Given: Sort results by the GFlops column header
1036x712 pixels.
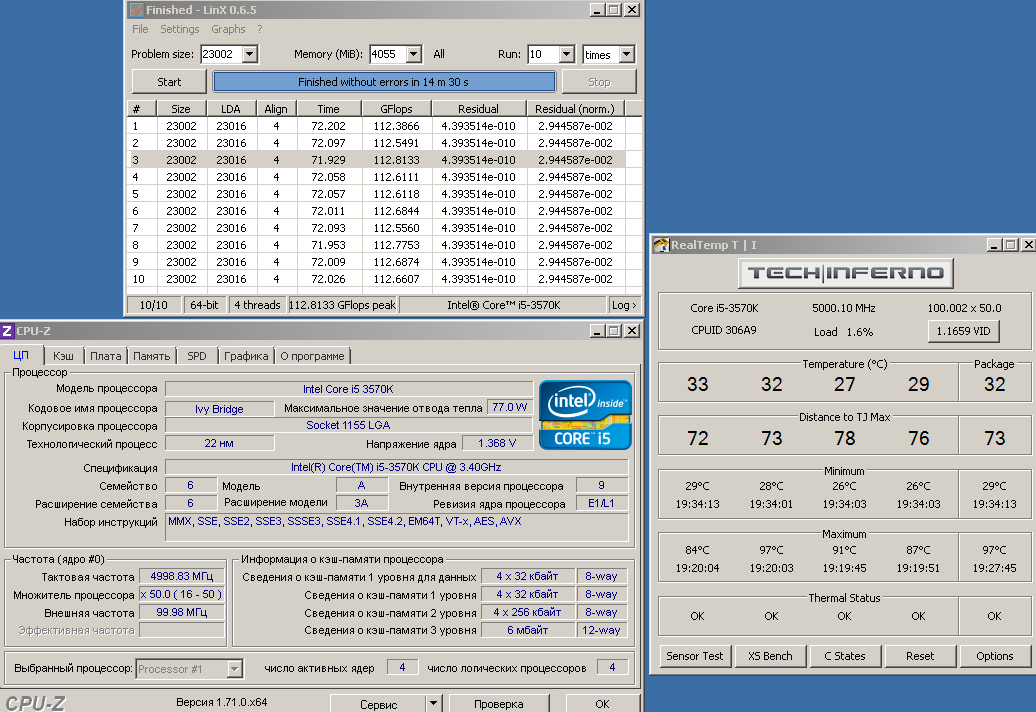Looking at the screenshot, I should (396, 109).
